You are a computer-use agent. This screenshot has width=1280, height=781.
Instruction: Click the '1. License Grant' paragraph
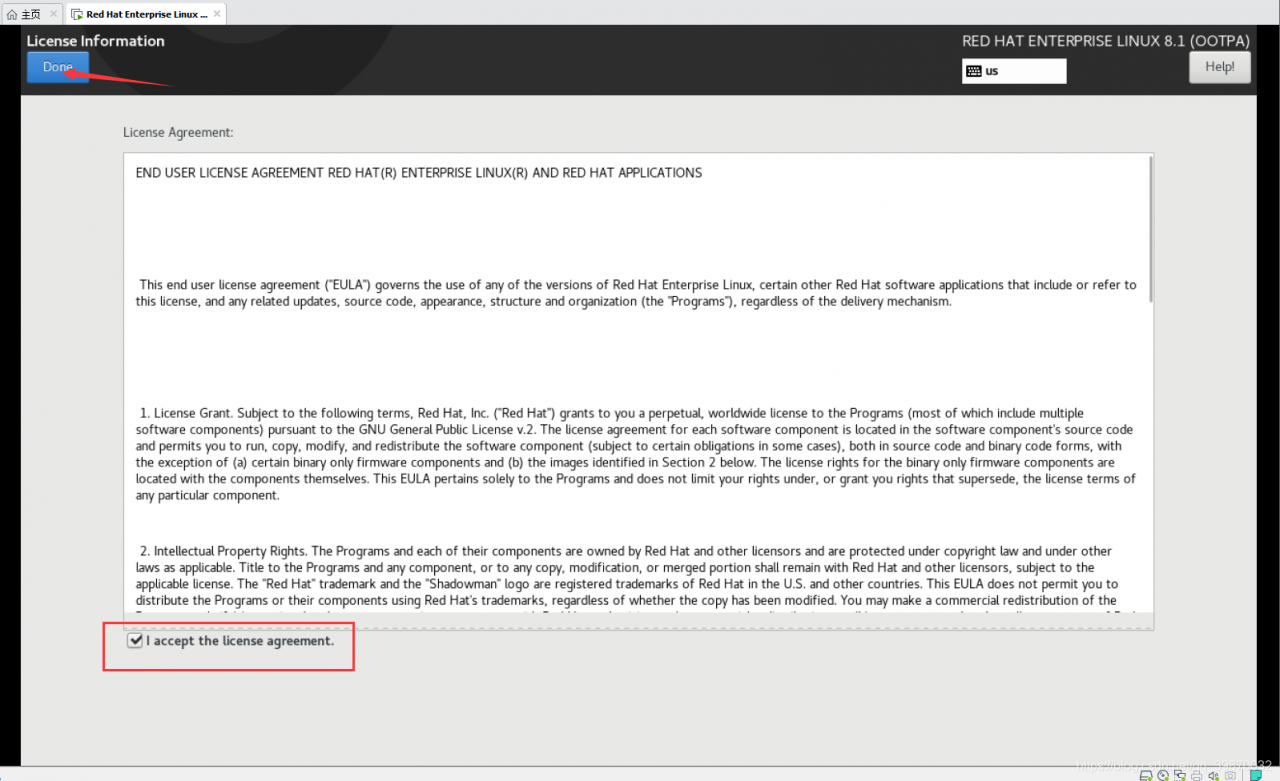point(636,454)
